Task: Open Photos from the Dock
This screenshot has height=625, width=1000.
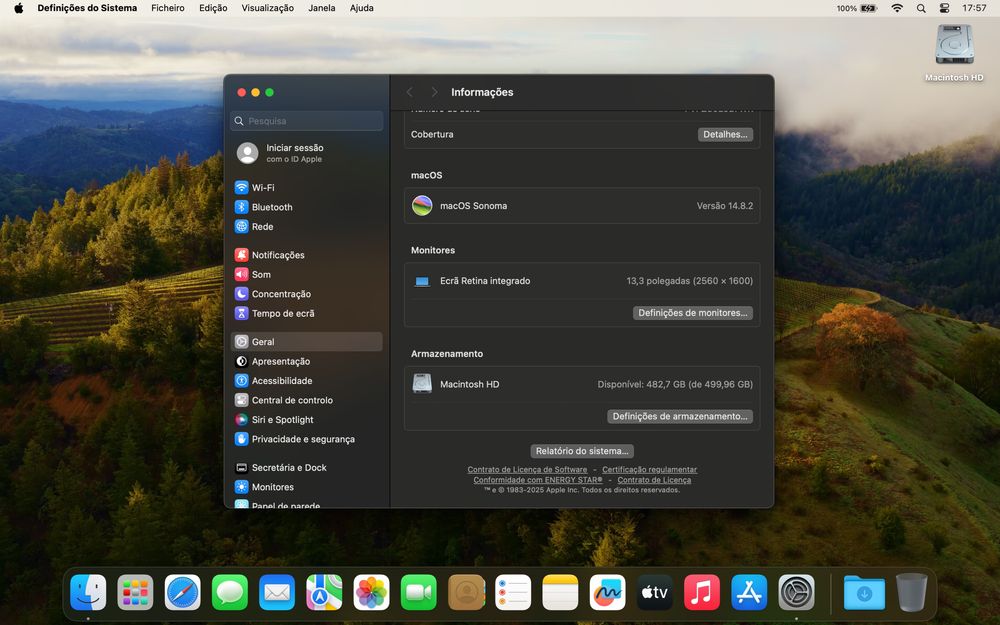Action: [371, 592]
